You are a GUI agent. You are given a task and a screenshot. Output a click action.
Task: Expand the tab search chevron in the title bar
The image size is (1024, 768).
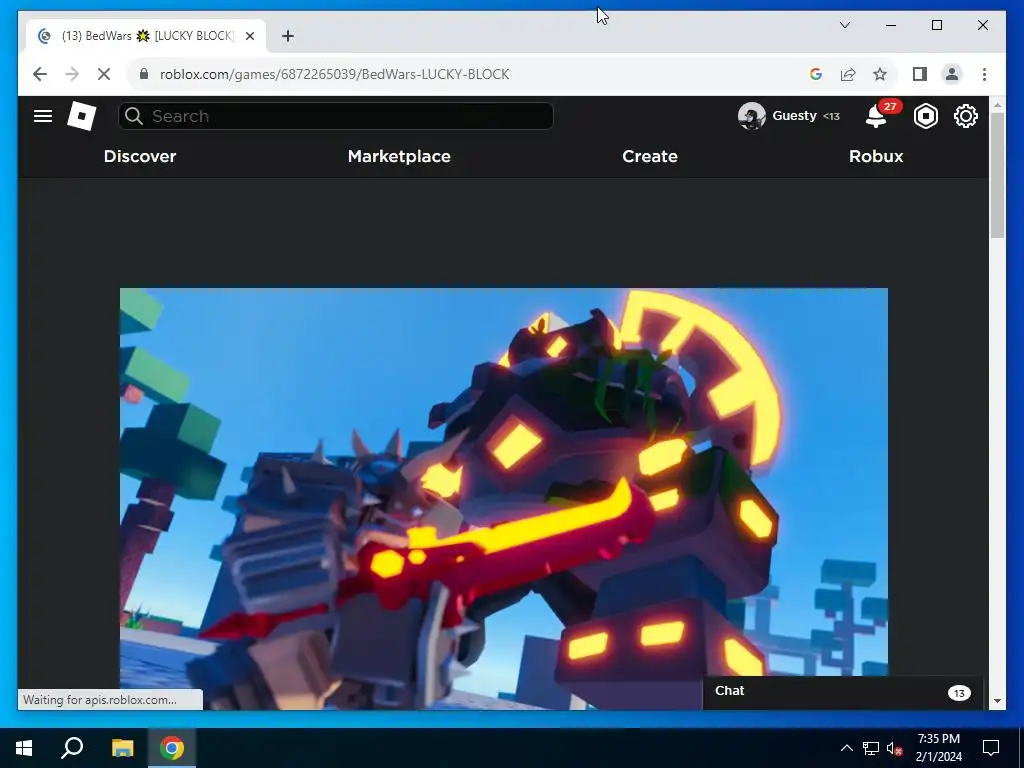[844, 25]
